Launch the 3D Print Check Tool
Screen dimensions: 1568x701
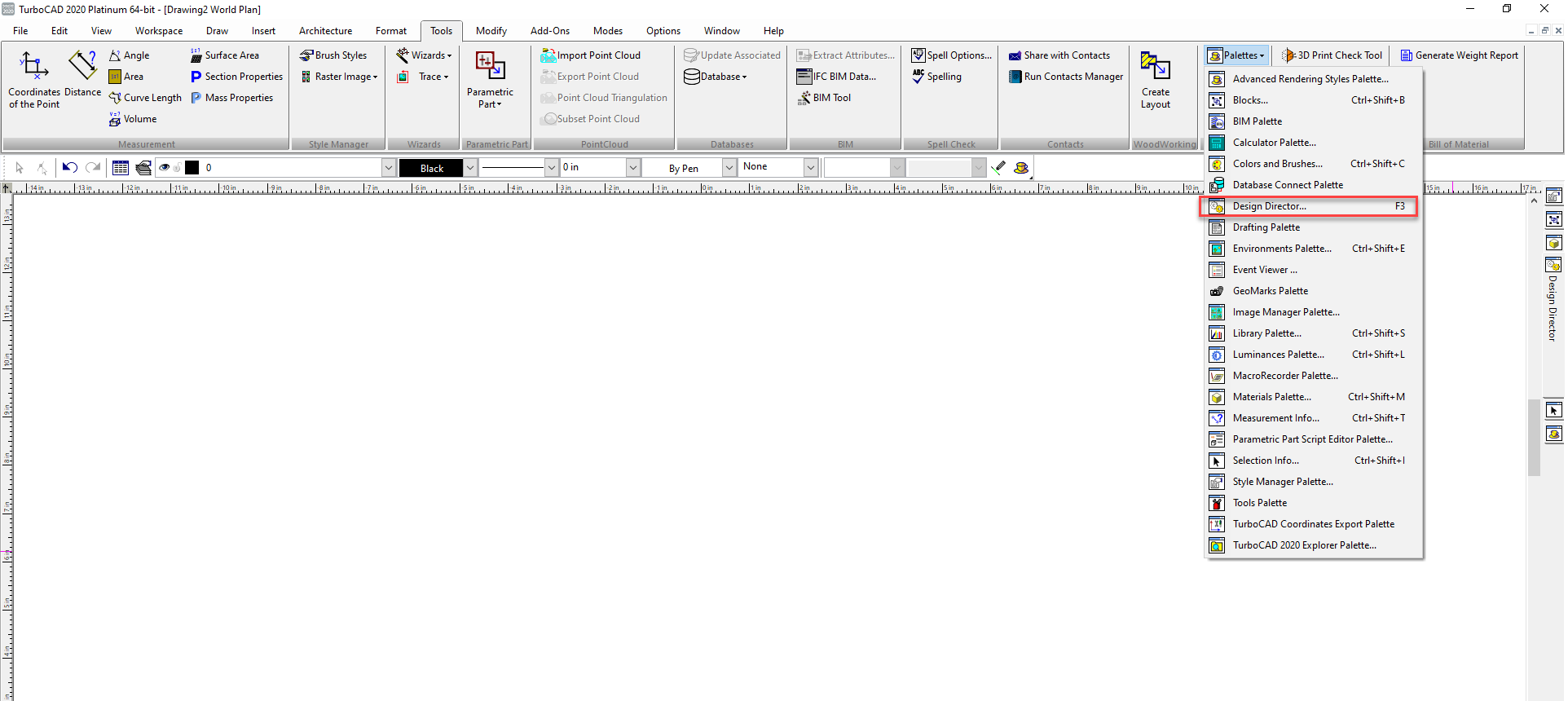point(1332,55)
